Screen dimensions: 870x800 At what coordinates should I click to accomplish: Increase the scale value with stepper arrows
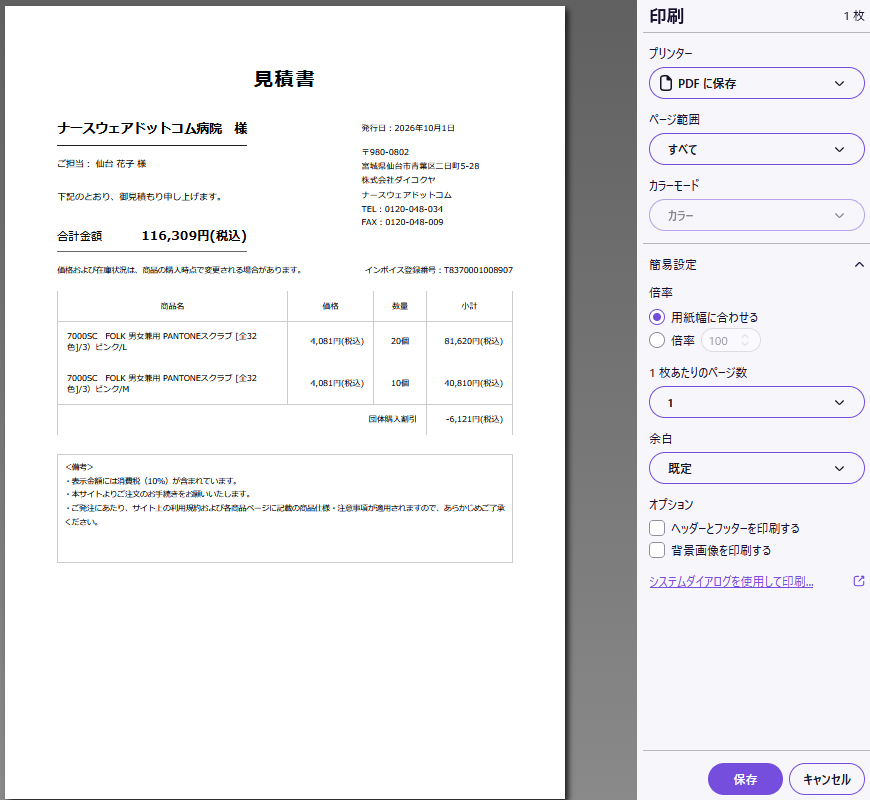tap(745, 336)
